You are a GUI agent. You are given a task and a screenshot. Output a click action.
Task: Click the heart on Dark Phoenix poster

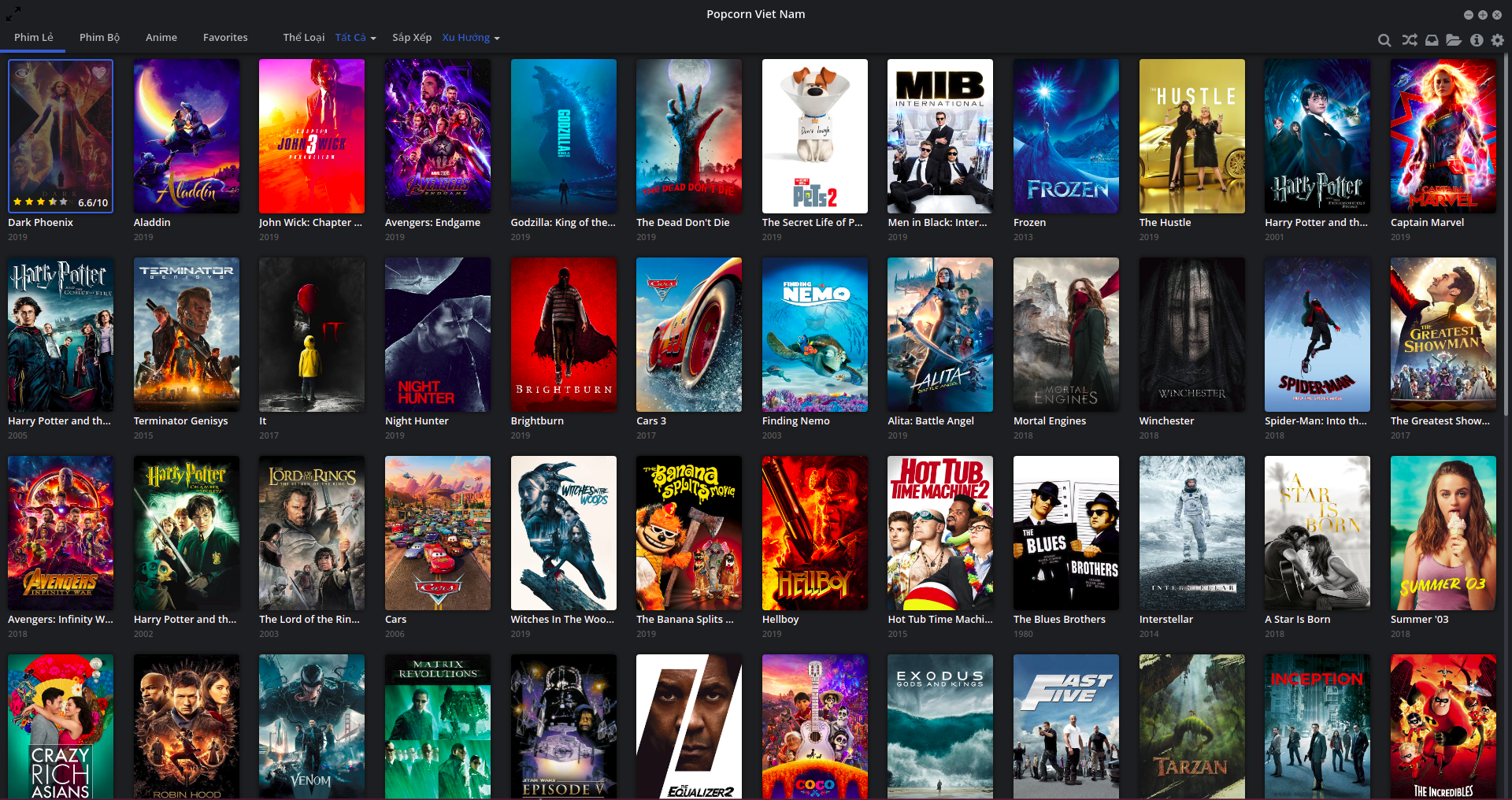[x=99, y=72]
